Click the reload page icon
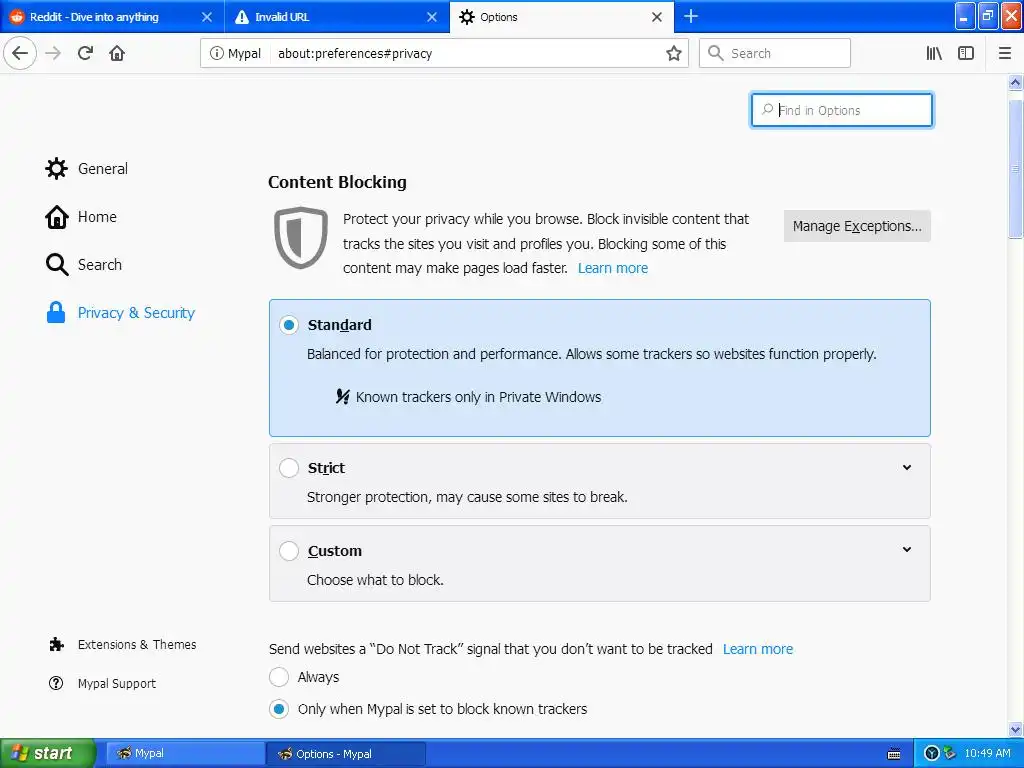1024x768 pixels. (x=85, y=53)
